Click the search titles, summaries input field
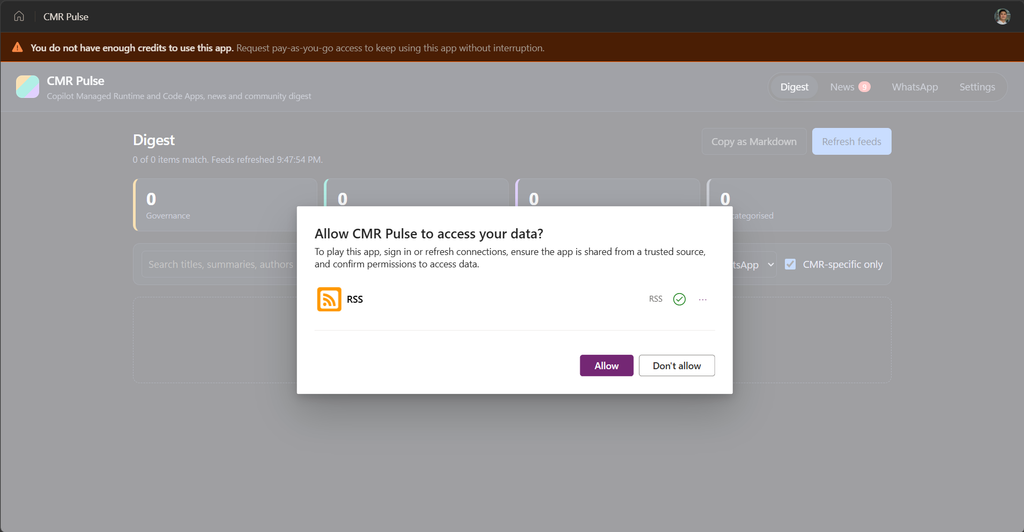 [x=219, y=264]
